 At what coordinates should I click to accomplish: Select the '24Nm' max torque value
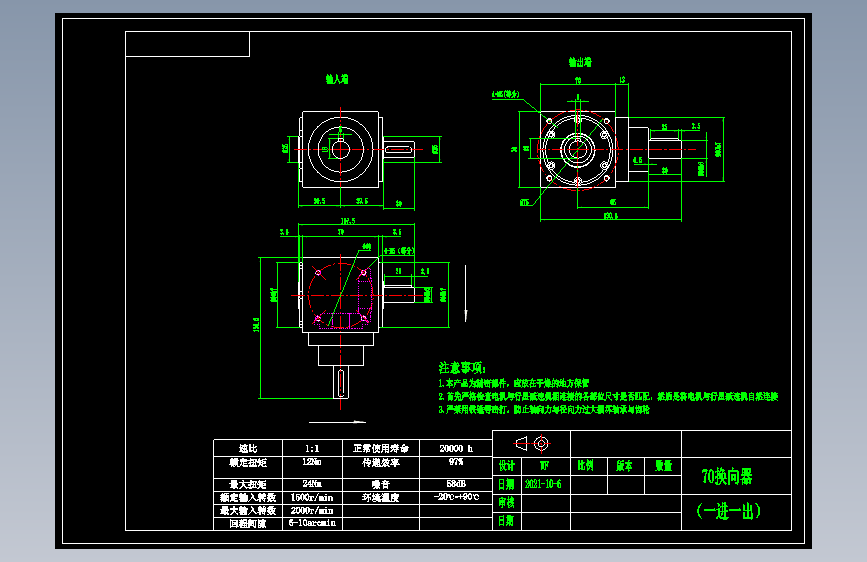pyautogui.click(x=312, y=484)
